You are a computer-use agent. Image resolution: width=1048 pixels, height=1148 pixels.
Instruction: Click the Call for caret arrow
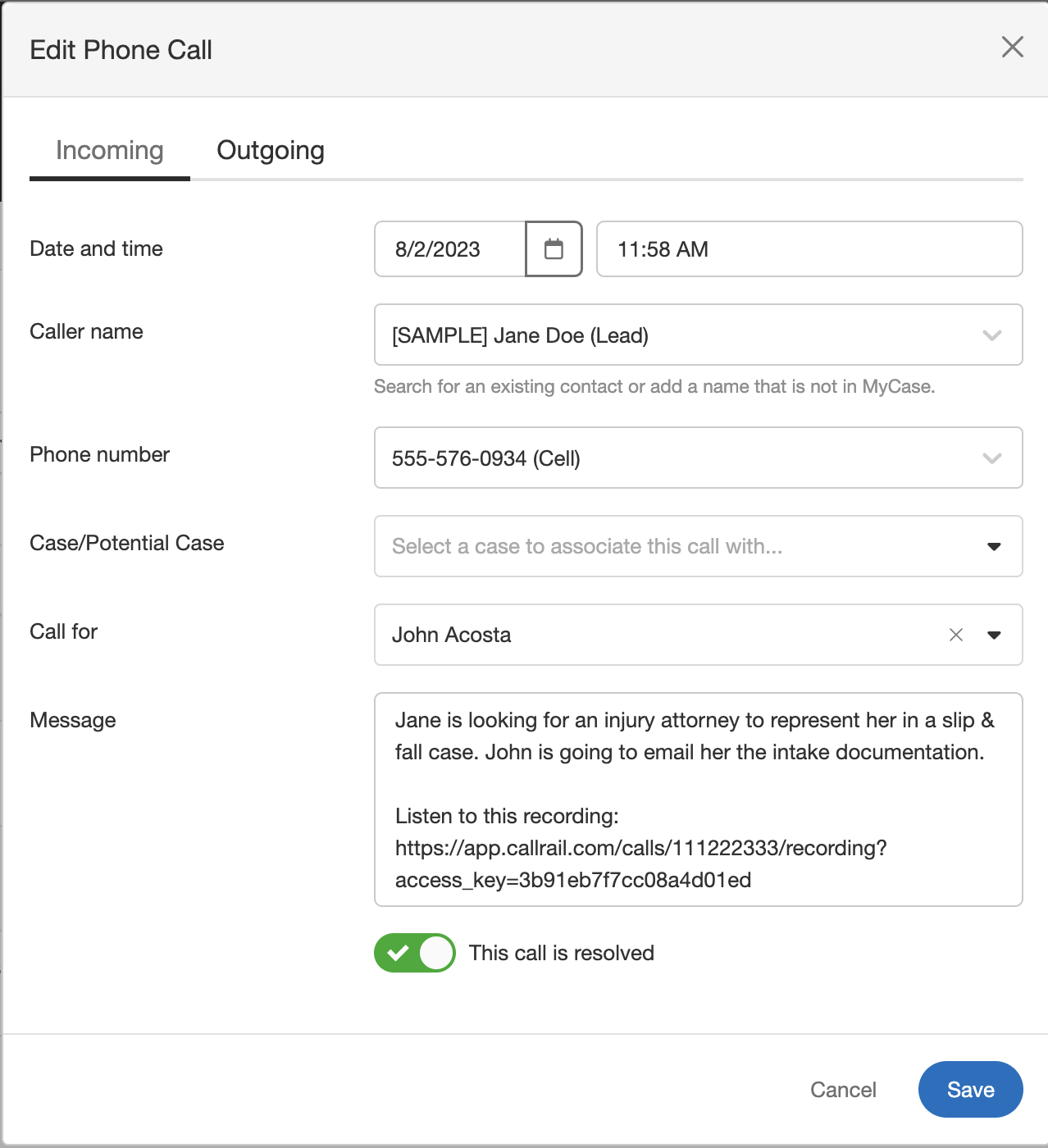pos(993,635)
